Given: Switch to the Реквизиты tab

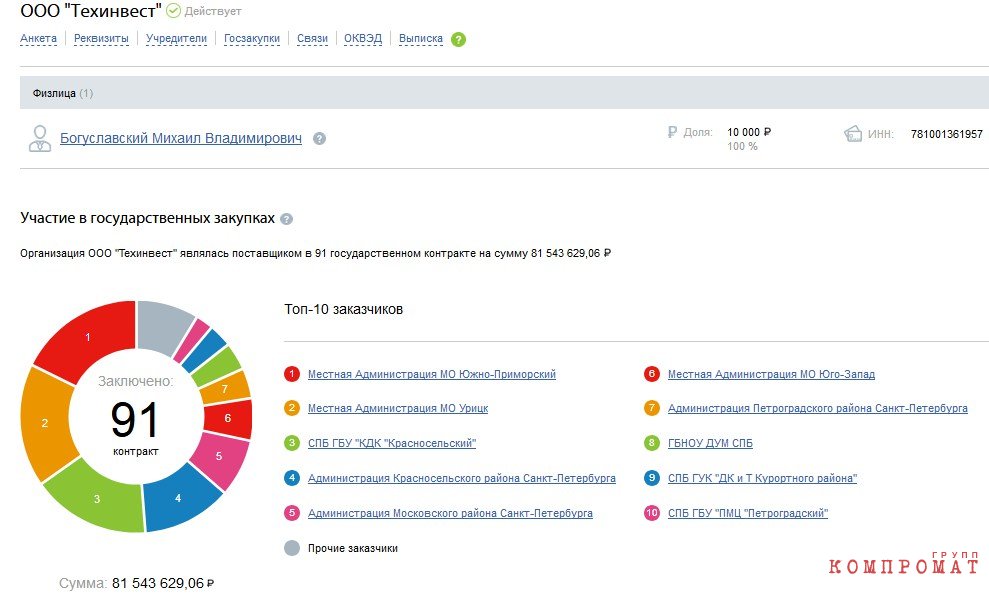Looking at the screenshot, I should pyautogui.click(x=101, y=38).
